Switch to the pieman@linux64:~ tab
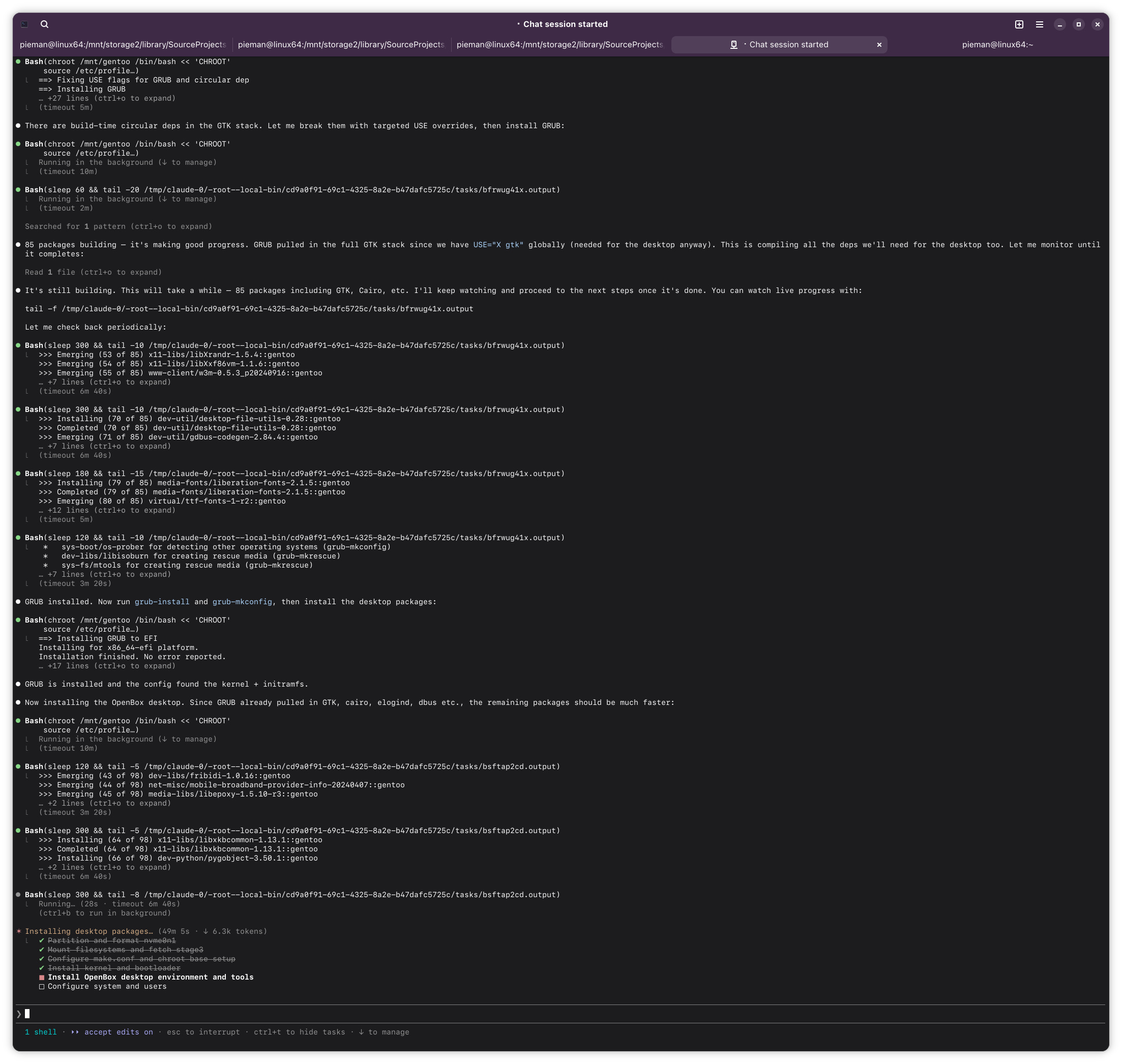 997,45
